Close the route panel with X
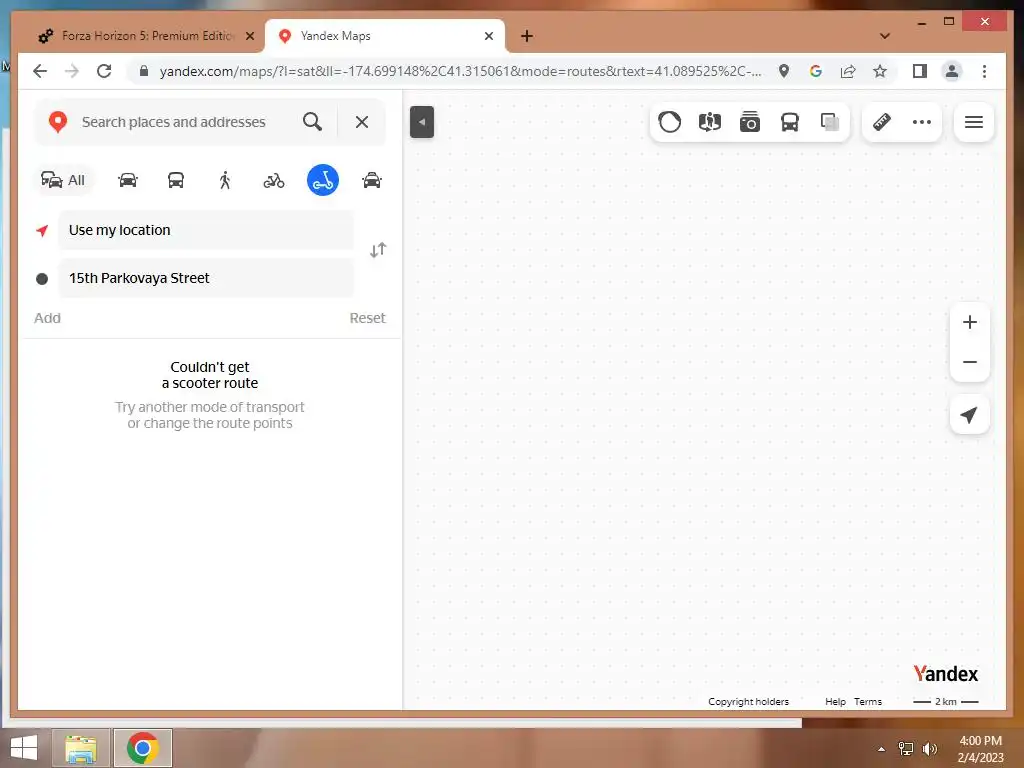The image size is (1024, 768). 362,122
